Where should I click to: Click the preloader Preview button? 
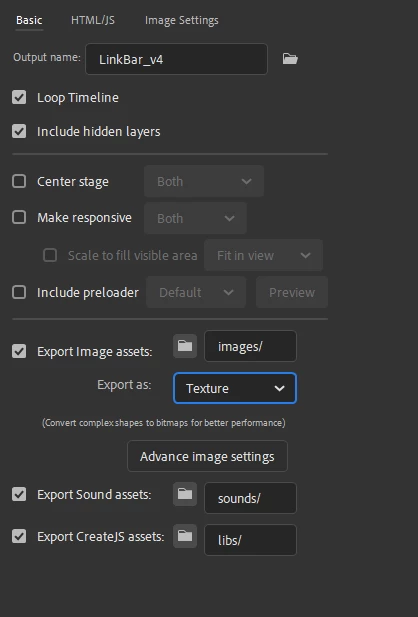coord(292,292)
